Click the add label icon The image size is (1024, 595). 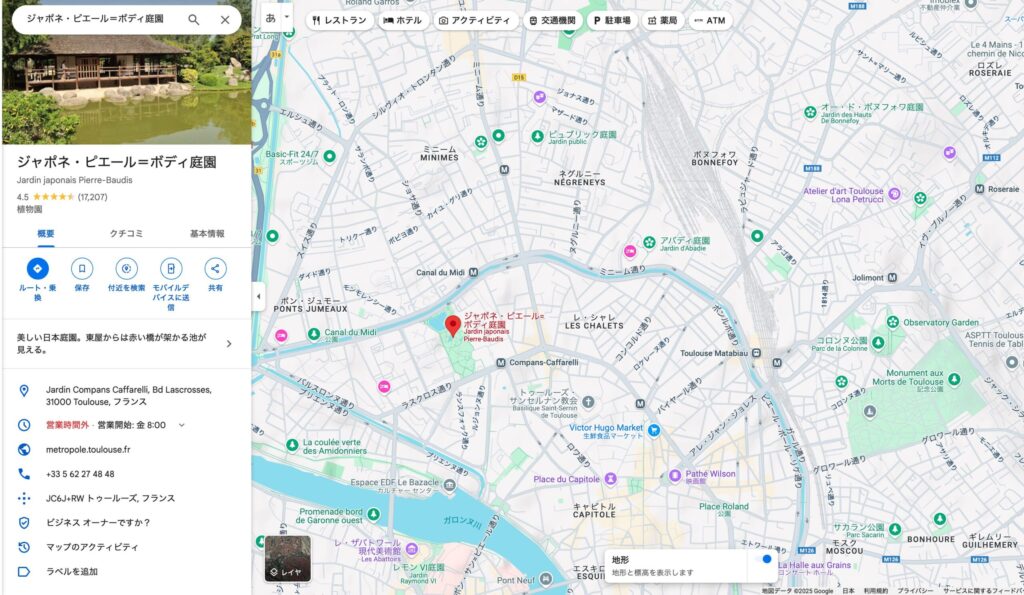(24, 571)
